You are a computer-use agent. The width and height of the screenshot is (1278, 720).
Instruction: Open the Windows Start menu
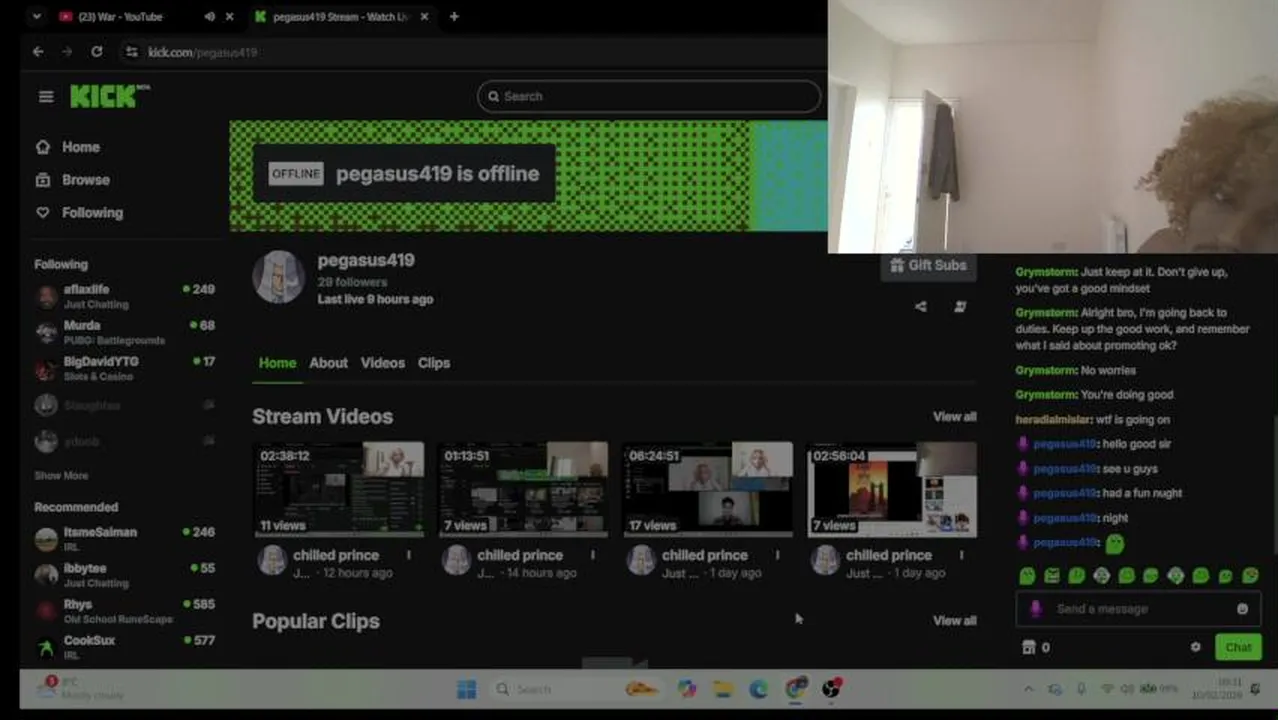[466, 689]
